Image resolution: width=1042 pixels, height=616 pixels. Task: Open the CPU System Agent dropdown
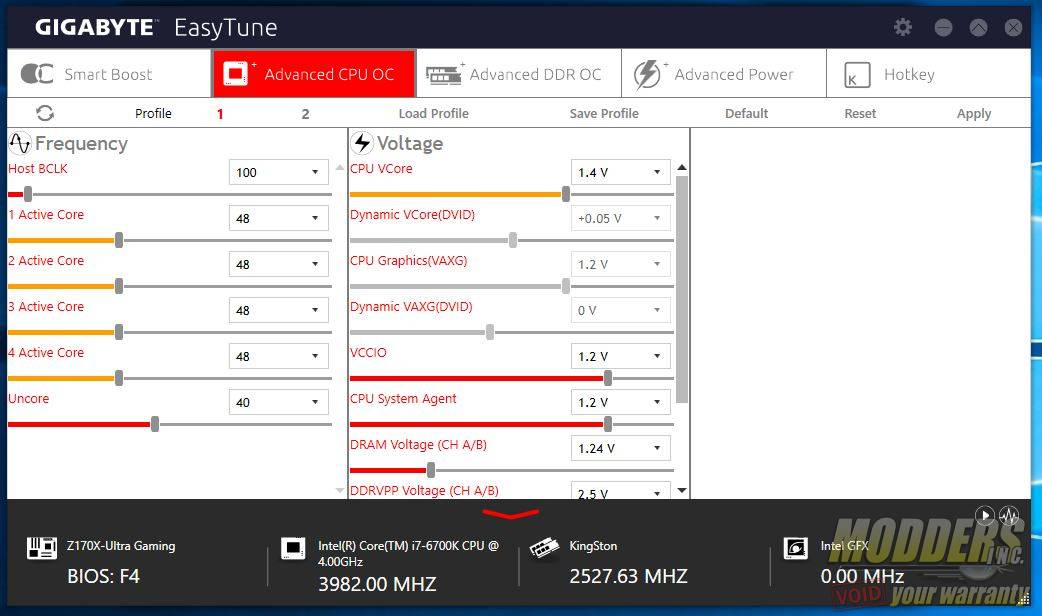[621, 402]
